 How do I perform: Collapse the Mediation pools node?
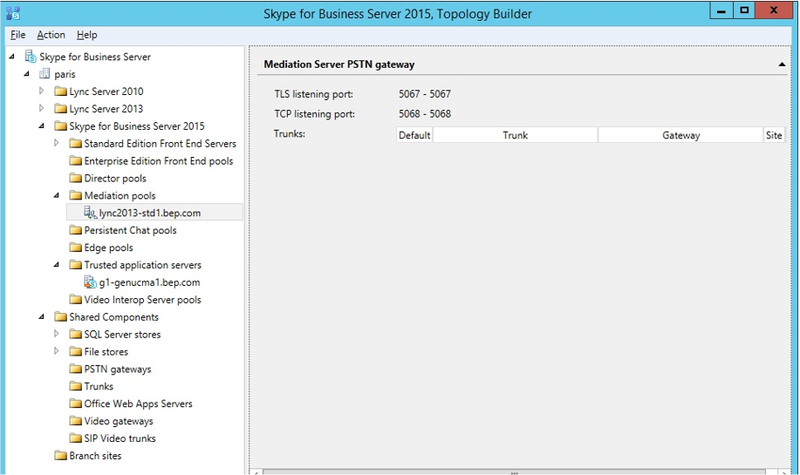57,195
